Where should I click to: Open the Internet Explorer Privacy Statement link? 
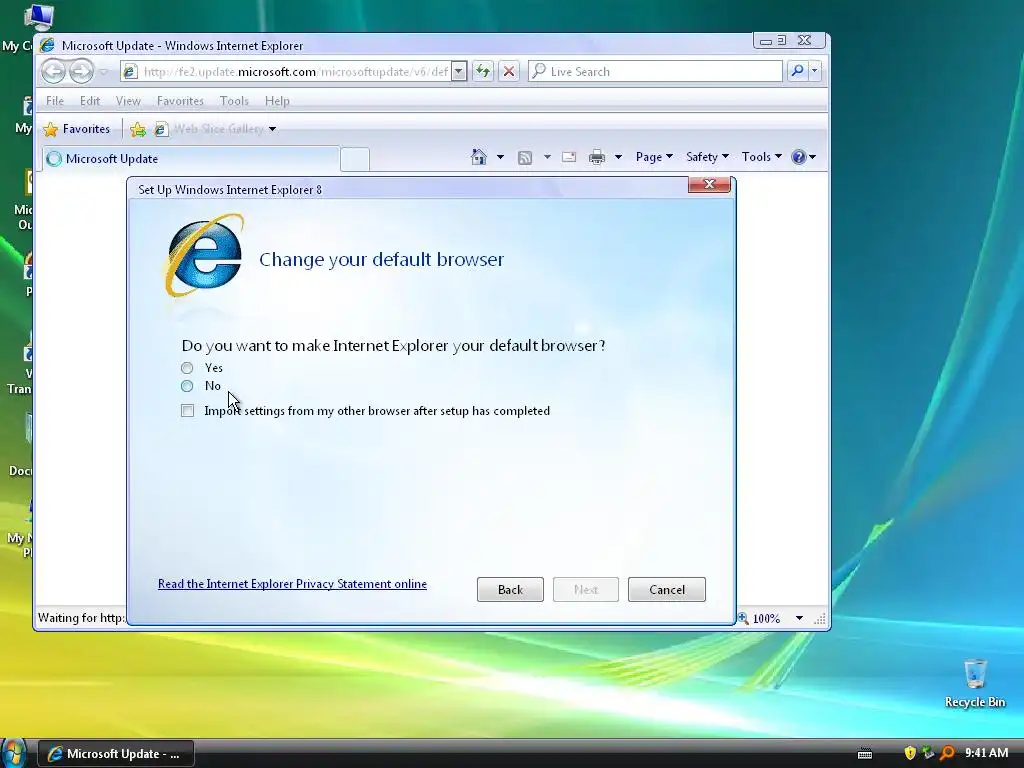[x=292, y=584]
